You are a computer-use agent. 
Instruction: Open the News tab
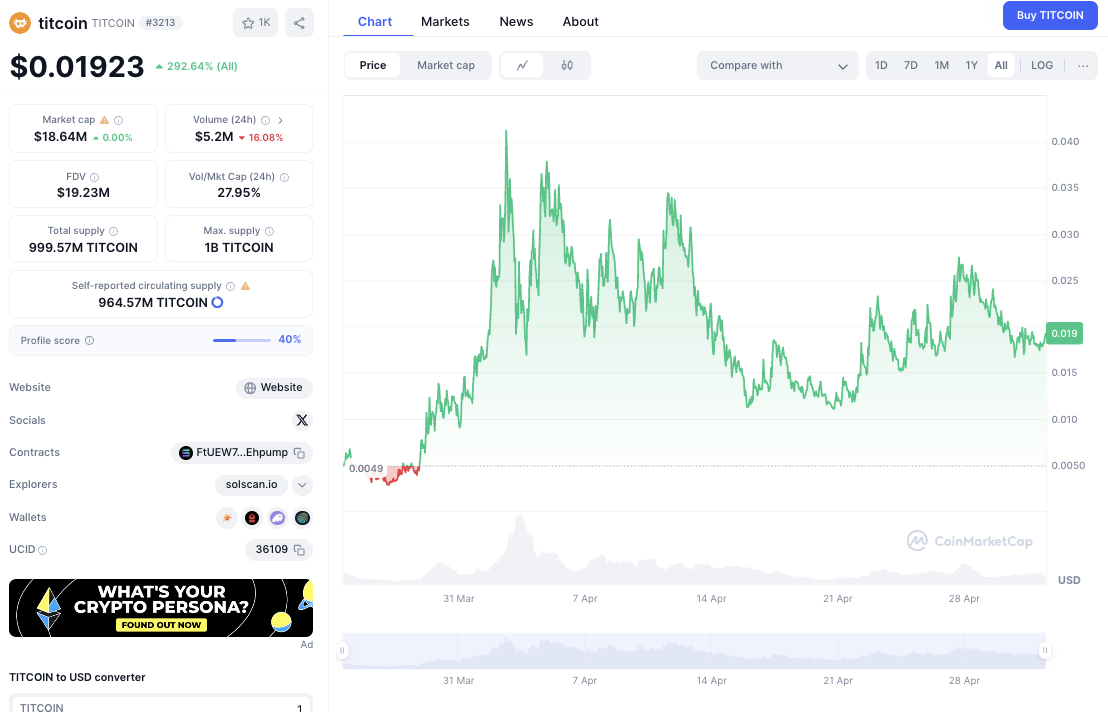[517, 22]
